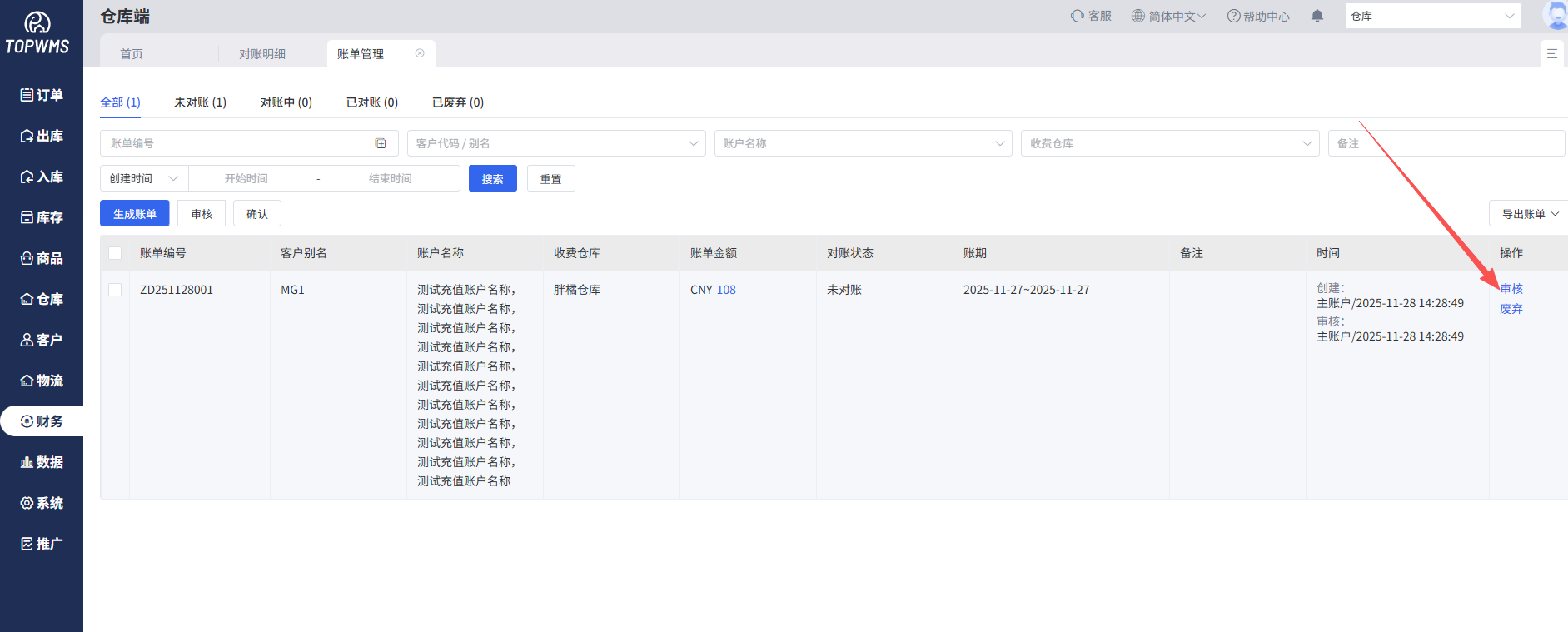Close the 账单管理 tab
The height and width of the screenshot is (632, 1568).
[x=420, y=53]
